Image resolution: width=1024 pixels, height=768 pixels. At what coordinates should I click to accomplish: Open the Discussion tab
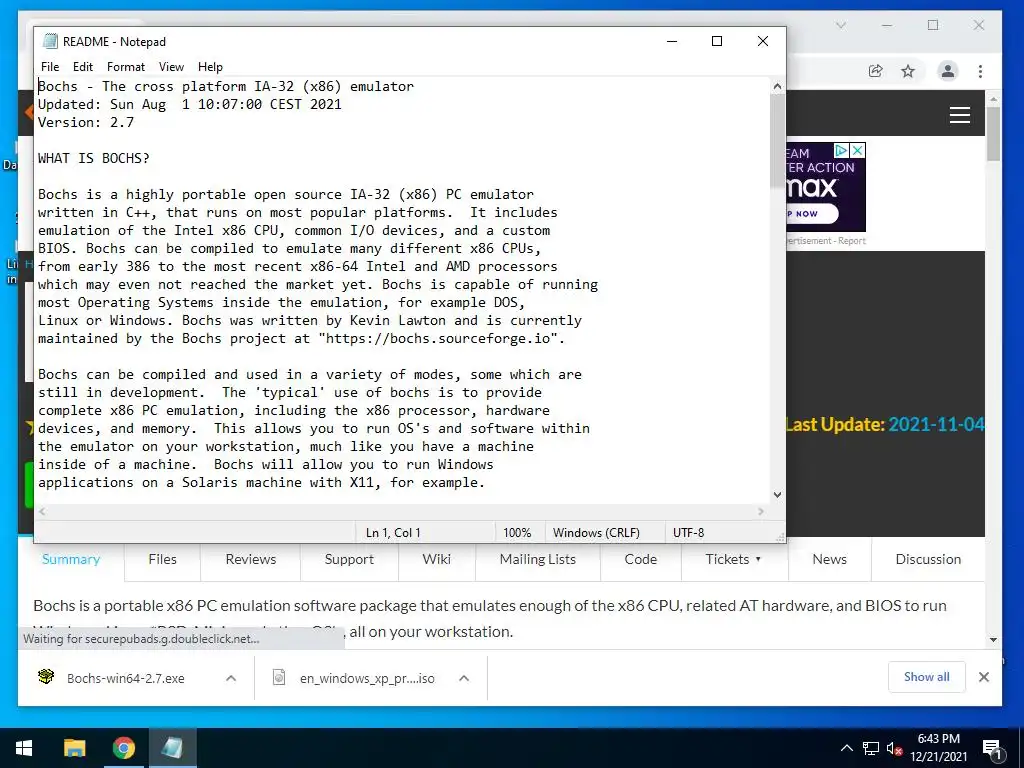pos(928,559)
